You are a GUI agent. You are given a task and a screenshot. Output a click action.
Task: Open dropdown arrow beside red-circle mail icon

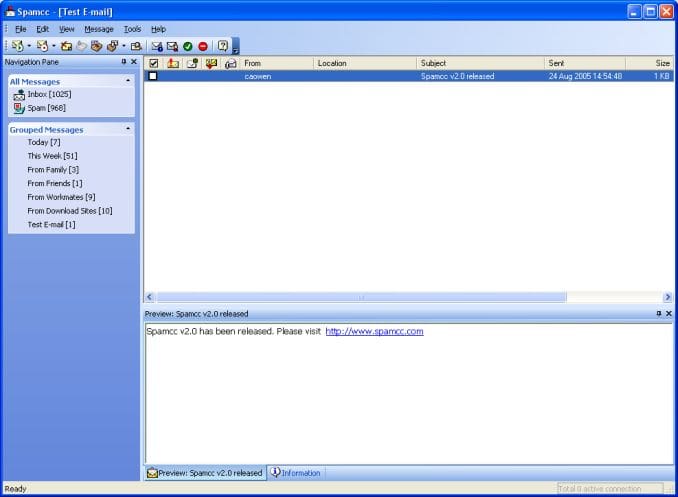click(54, 46)
